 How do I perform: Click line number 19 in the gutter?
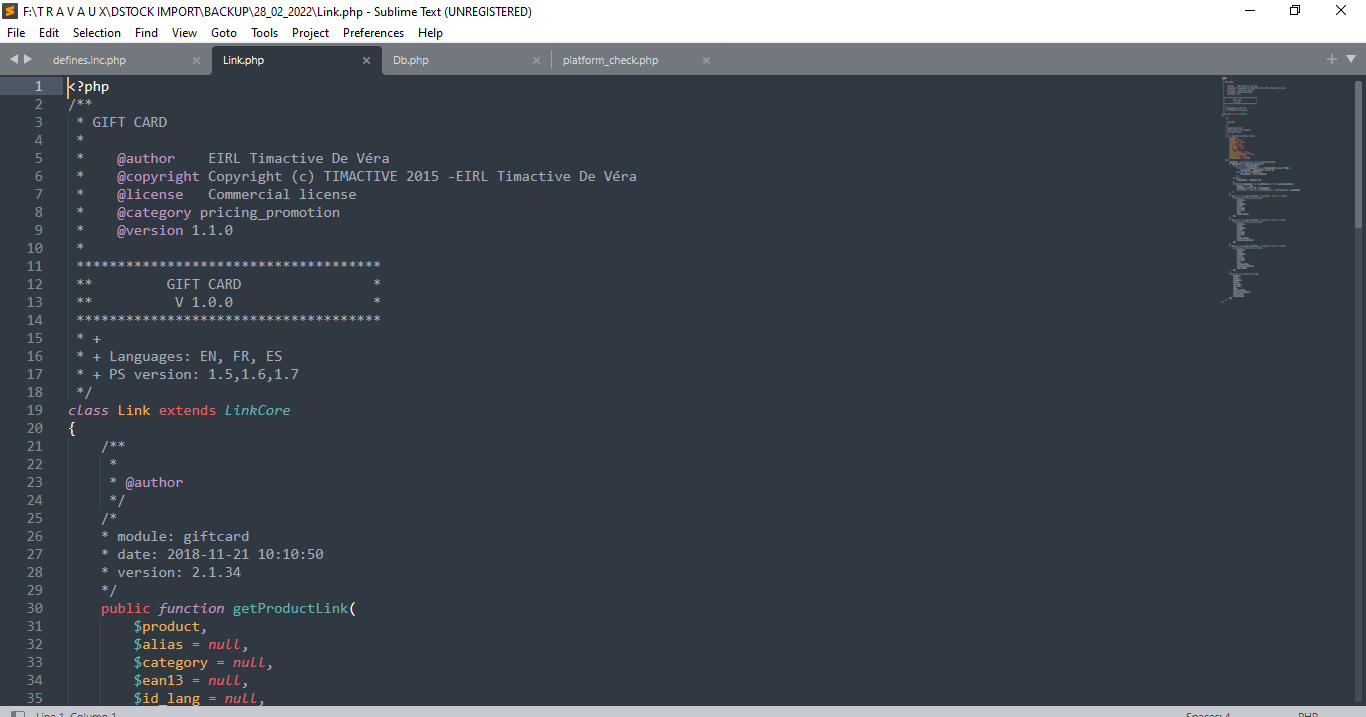coord(34,410)
